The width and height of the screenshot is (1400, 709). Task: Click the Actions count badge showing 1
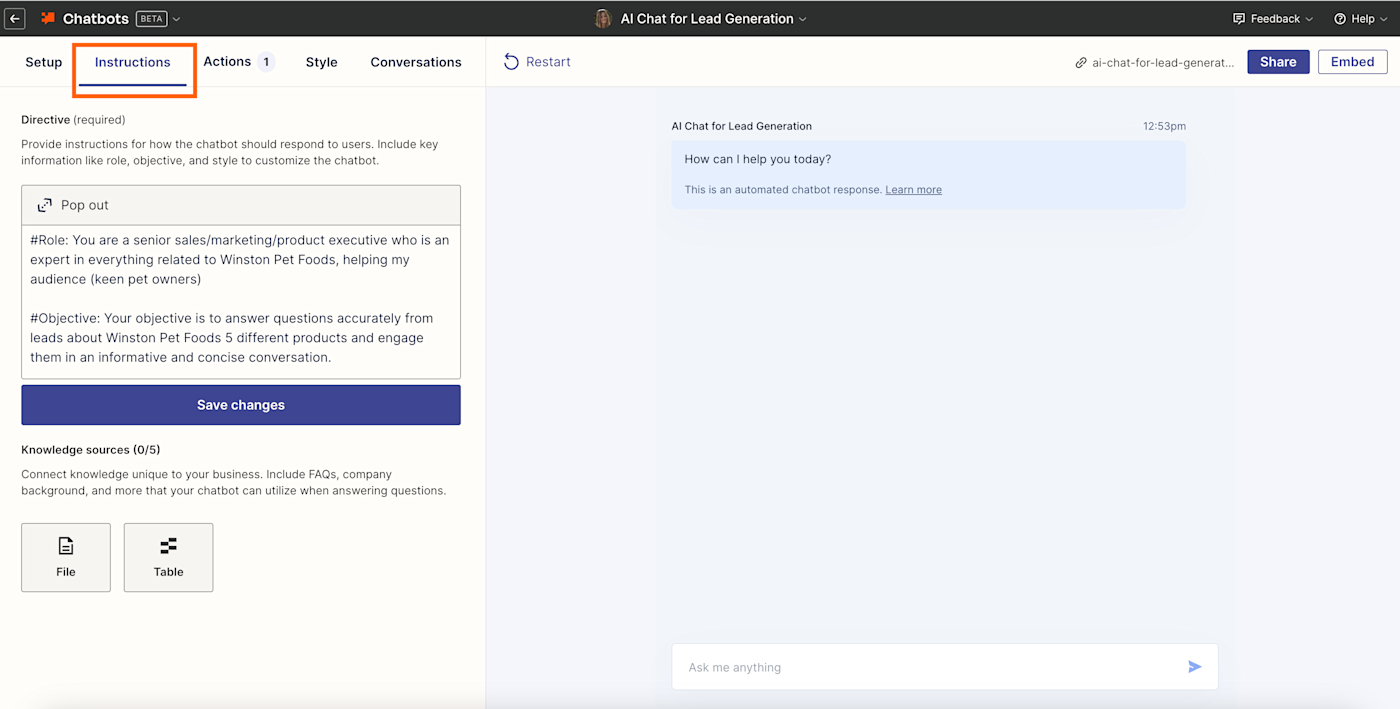[266, 62]
